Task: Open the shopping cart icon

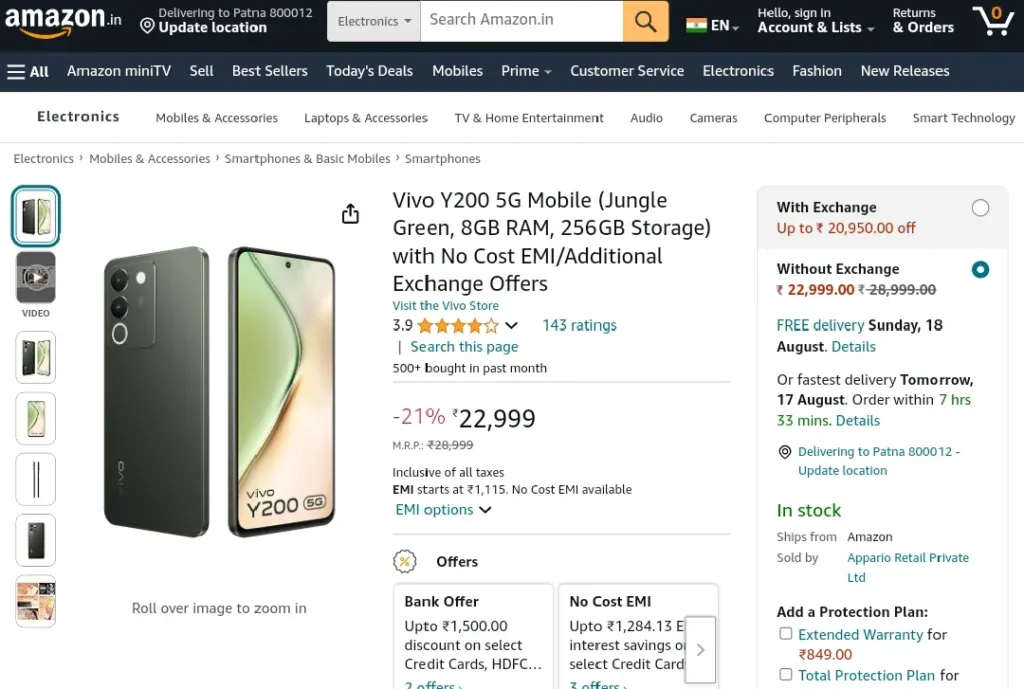Action: pyautogui.click(x=993, y=21)
